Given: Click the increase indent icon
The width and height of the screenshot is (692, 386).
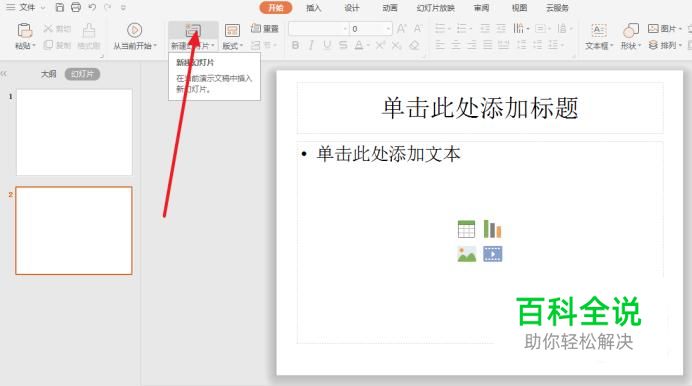Looking at the screenshot, I should (500, 29).
